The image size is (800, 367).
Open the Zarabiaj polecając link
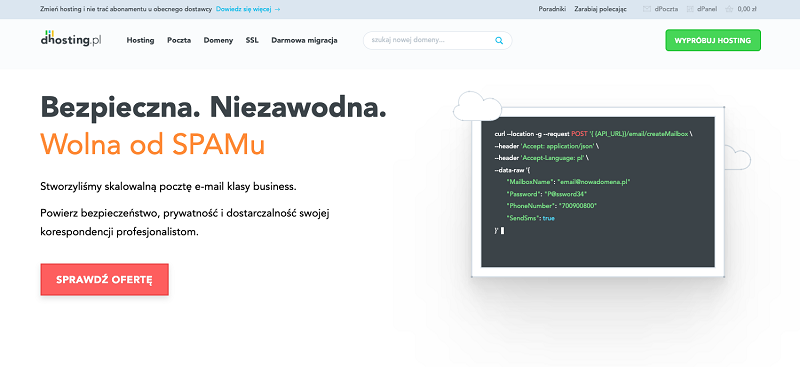pos(600,9)
